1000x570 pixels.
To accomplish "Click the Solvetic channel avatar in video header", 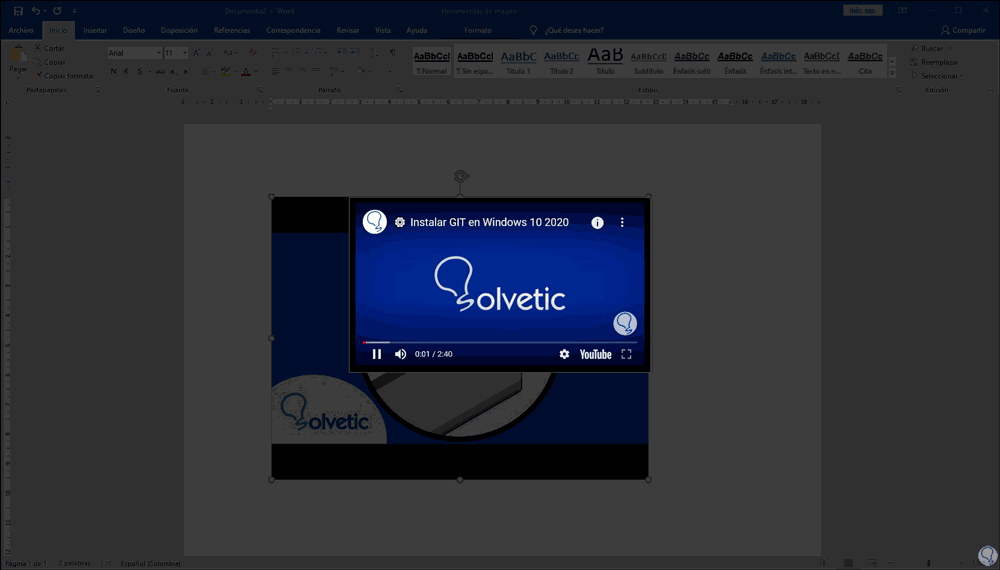I will 375,222.
